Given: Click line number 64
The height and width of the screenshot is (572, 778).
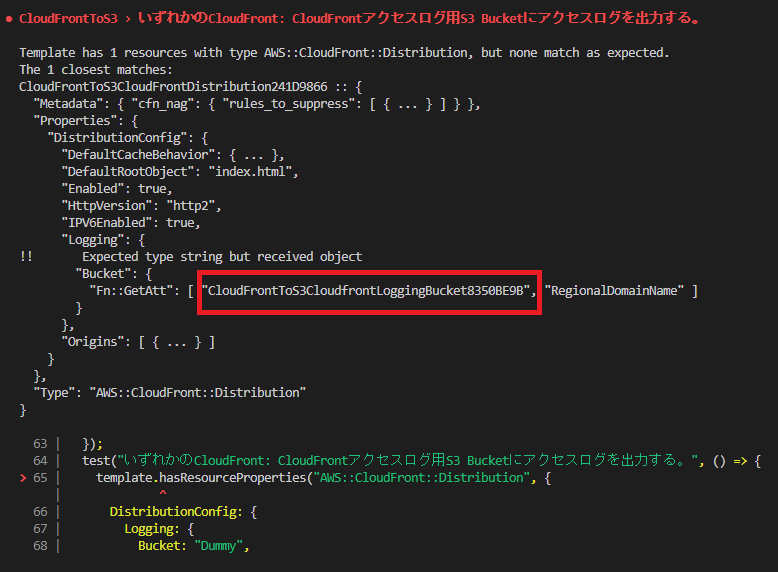Looking at the screenshot, I should point(40,460).
